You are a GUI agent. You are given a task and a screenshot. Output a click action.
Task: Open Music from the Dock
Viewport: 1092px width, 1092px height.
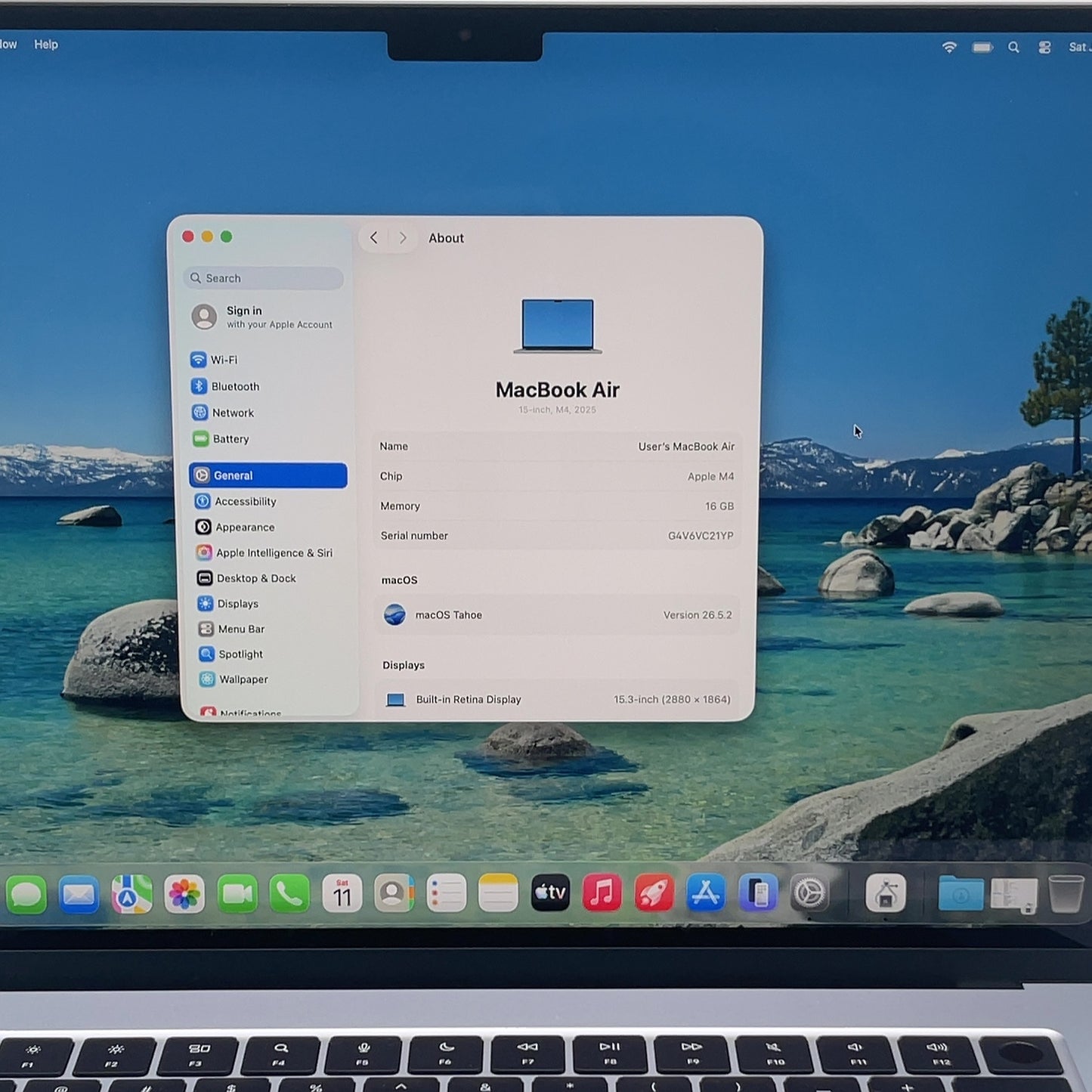[x=602, y=893]
